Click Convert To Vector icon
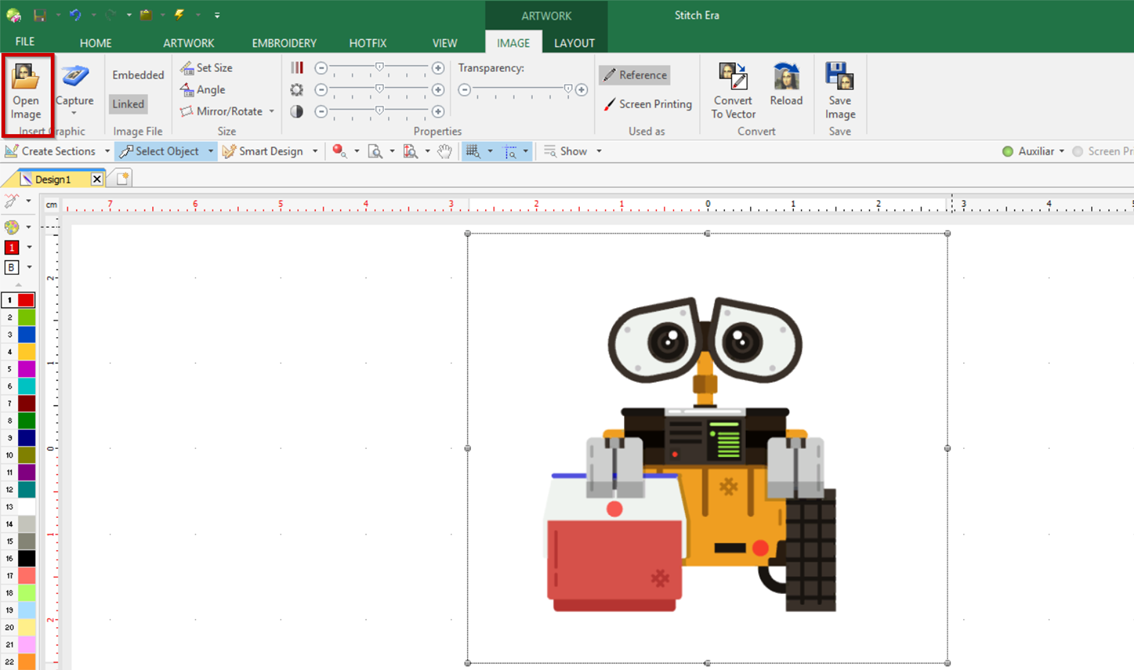 pyautogui.click(x=733, y=76)
